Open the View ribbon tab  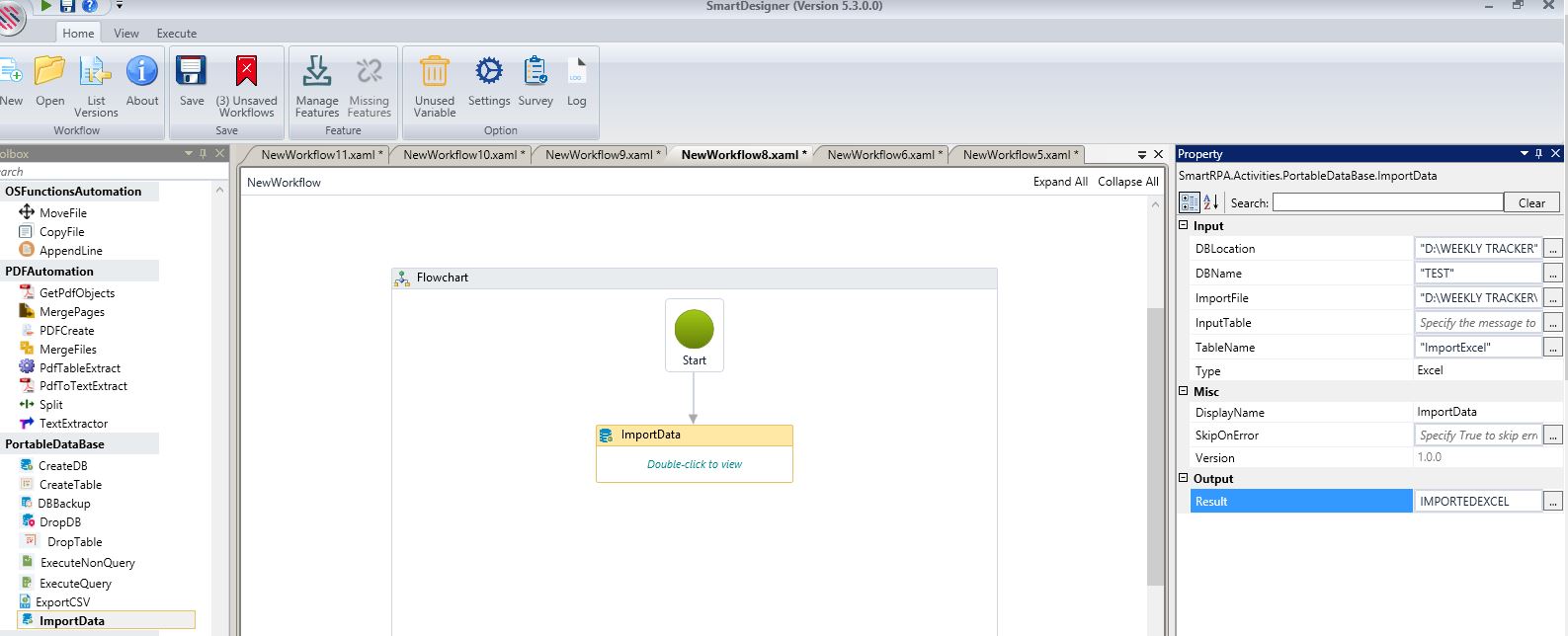126,34
